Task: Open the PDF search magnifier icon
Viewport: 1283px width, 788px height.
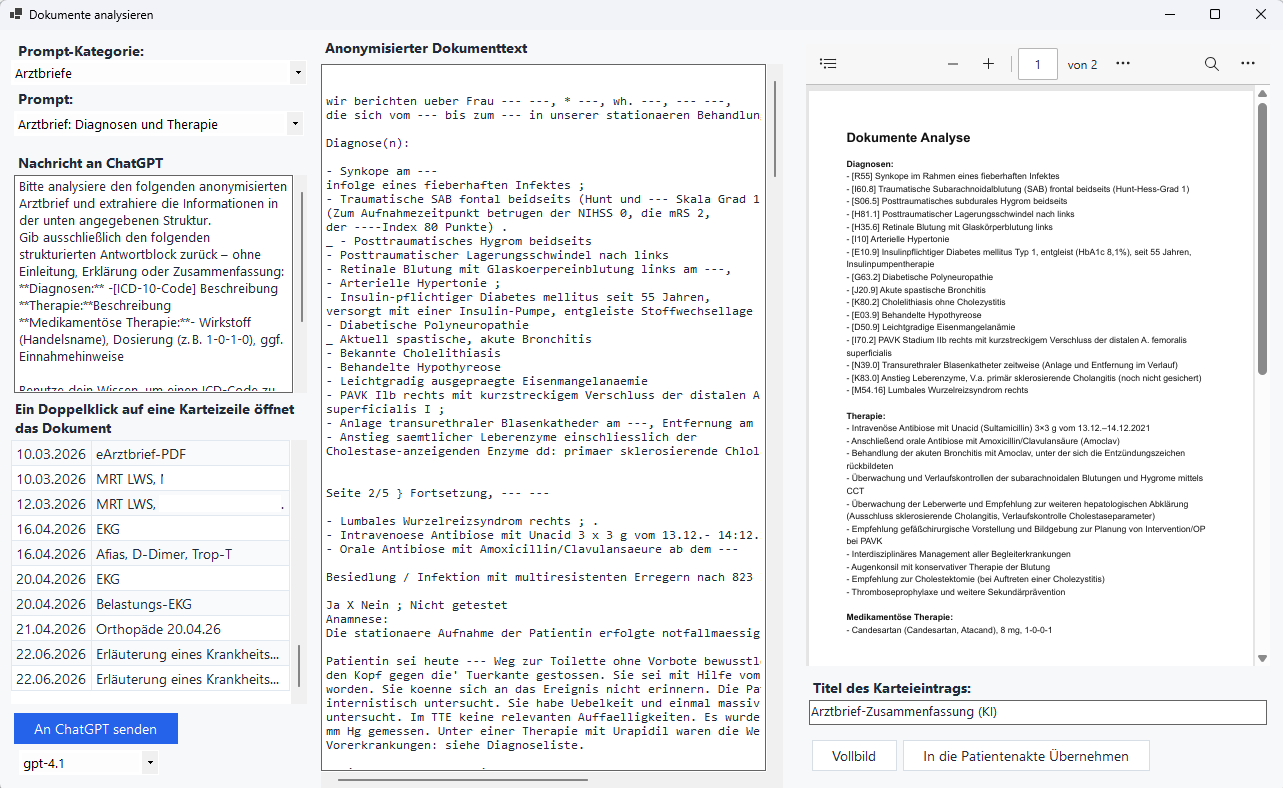Action: 1211,64
